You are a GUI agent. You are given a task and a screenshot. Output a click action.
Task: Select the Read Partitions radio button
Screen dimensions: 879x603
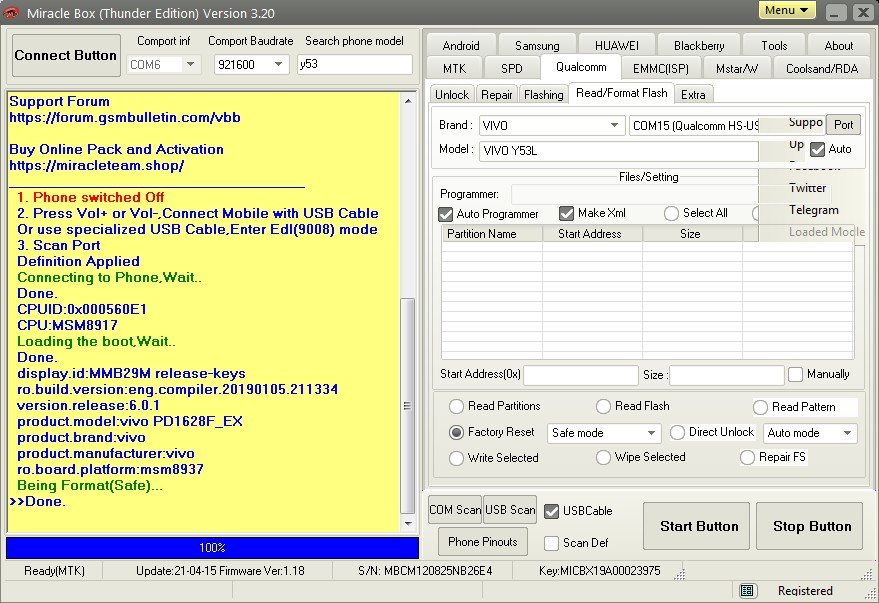click(x=456, y=406)
